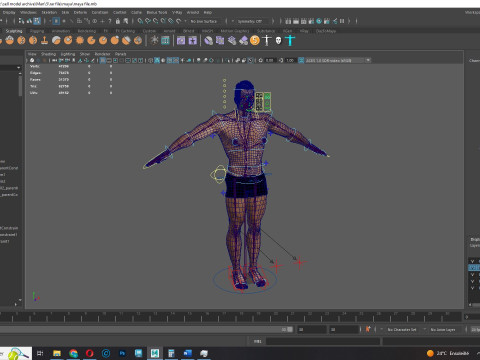Viewport: 480px width, 360px height.
Task: Open the ACES SDR-video view transform dropdown arrow
Action: coord(368,60)
